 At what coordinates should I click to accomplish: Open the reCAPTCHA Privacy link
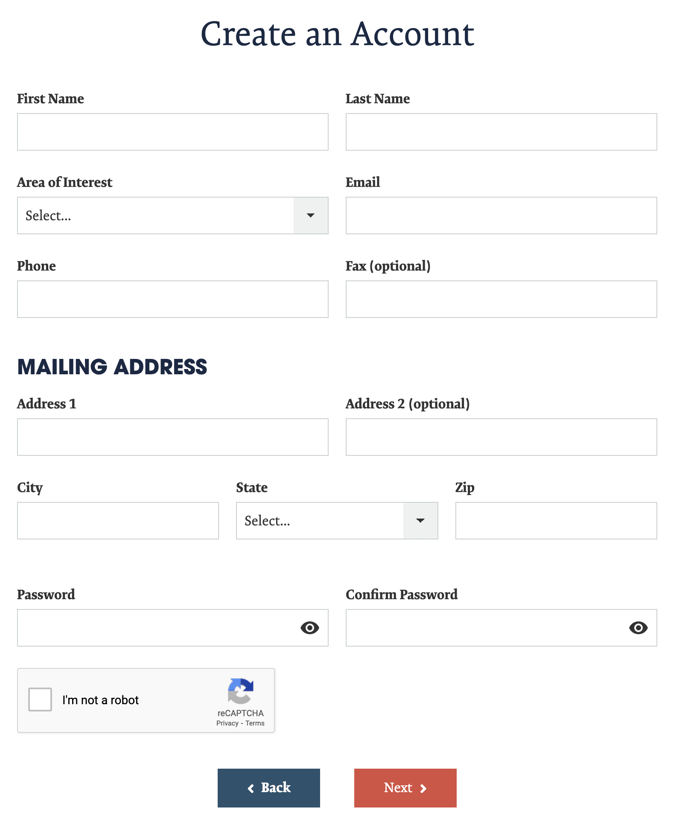[227, 723]
